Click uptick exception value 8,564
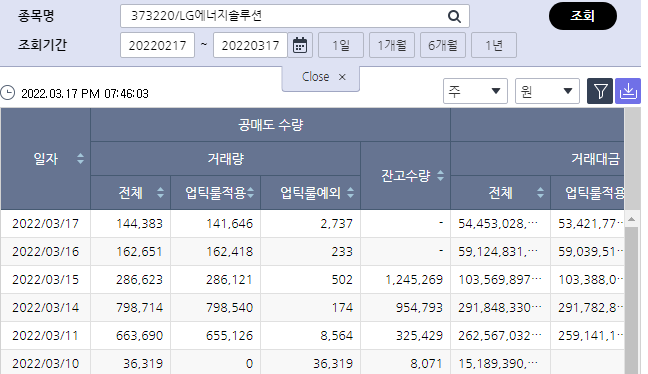Viewport: 648px width, 374px height. 336,336
